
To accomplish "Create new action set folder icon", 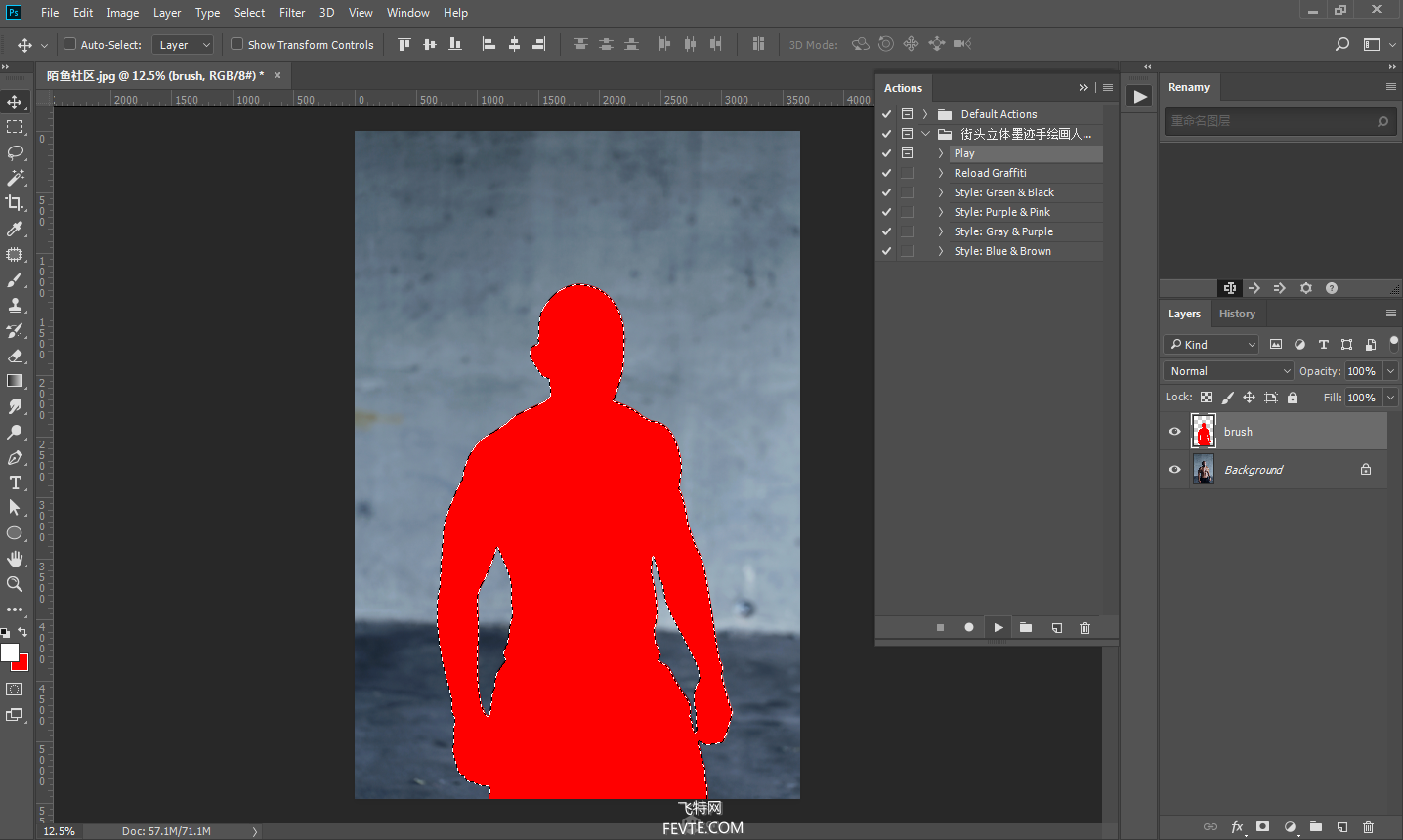I will click(1026, 628).
